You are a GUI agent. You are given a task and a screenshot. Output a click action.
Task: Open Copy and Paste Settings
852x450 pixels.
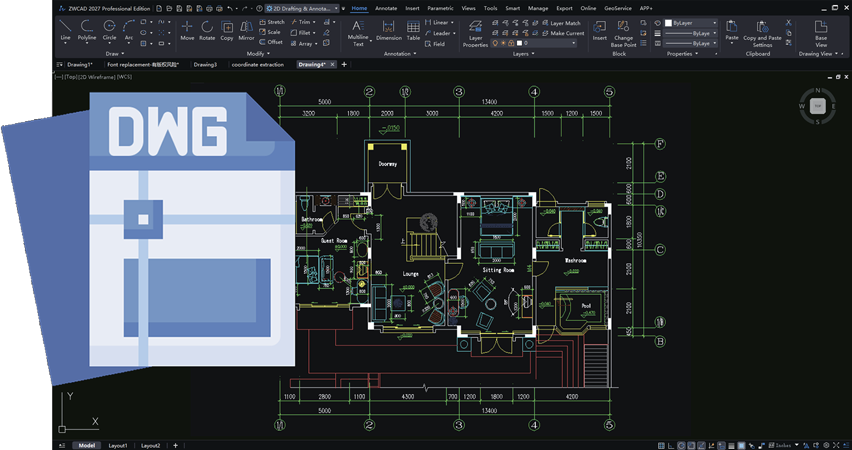[762, 34]
